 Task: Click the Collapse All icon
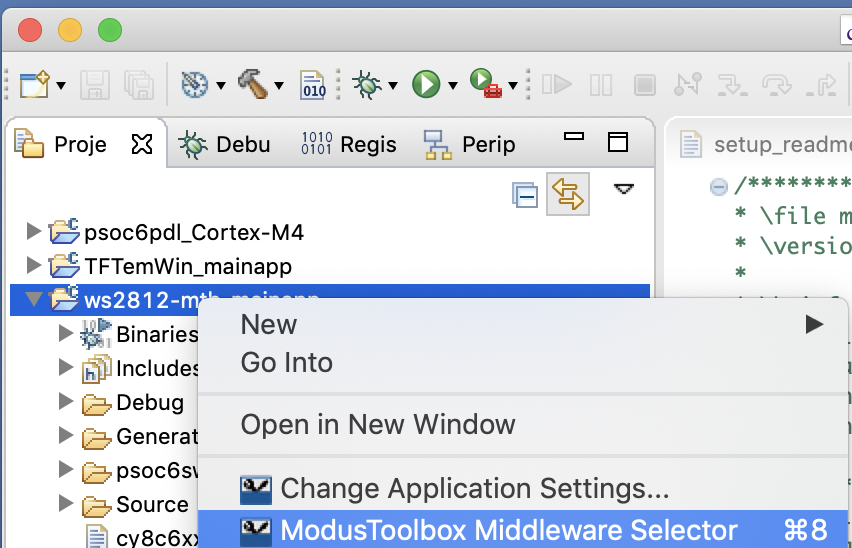pyautogui.click(x=525, y=194)
